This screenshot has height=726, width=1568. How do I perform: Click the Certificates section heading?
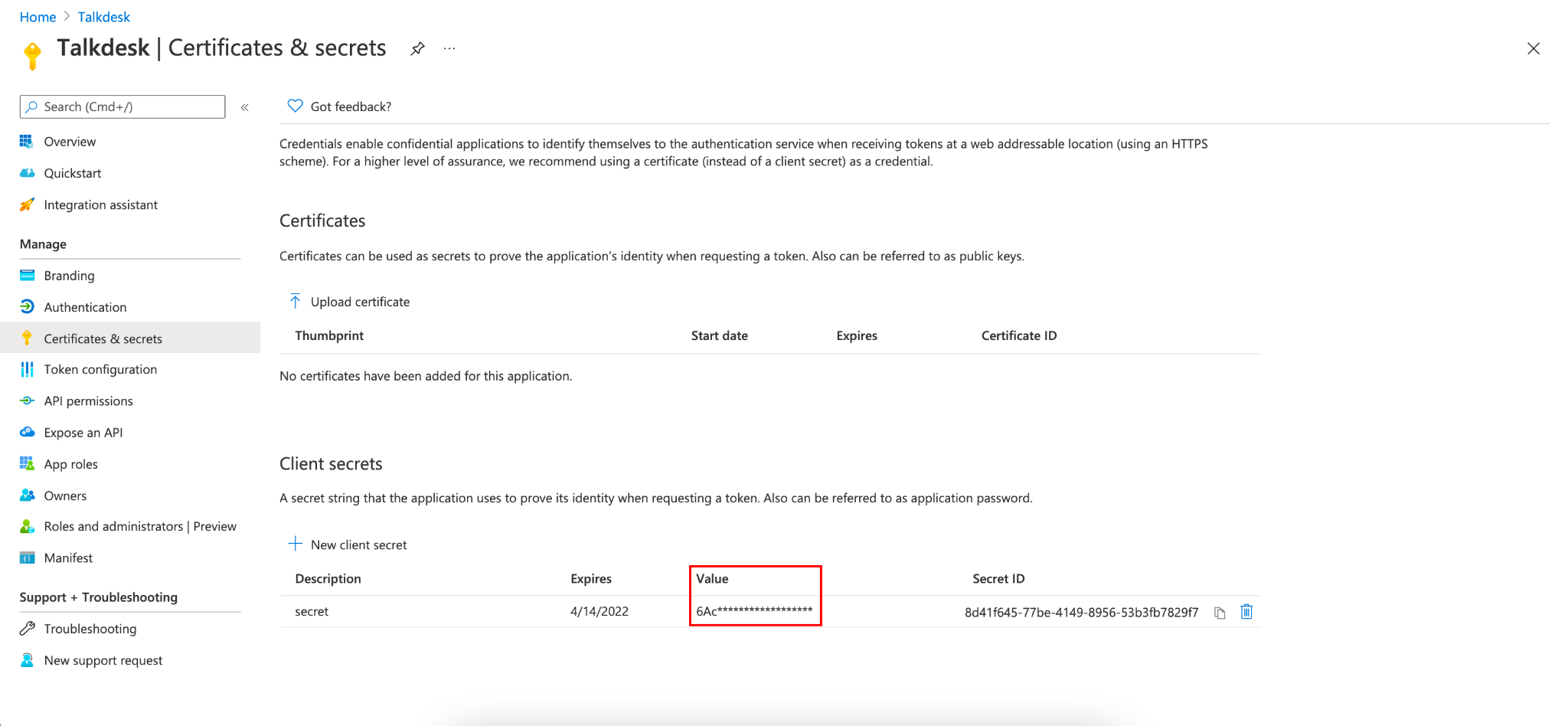[322, 221]
